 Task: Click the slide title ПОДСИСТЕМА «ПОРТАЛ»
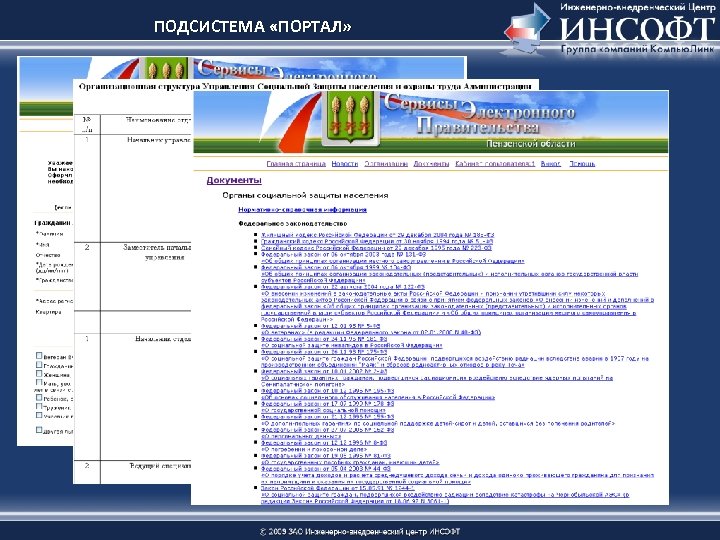(253, 26)
